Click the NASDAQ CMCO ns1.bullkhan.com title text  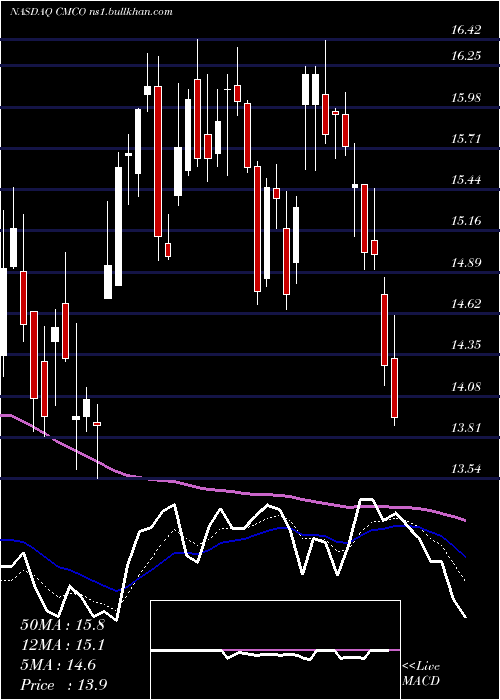(x=91, y=12)
